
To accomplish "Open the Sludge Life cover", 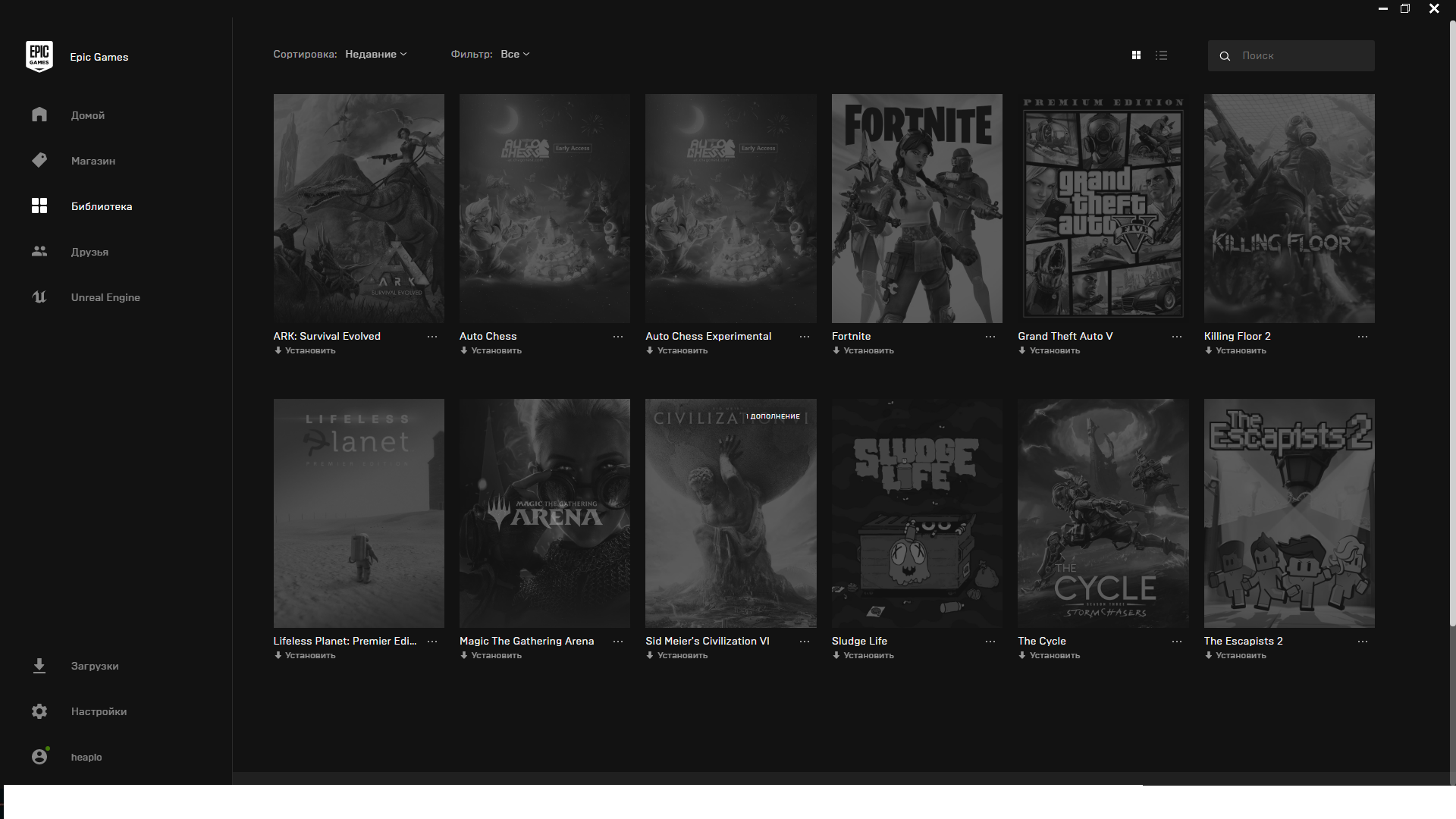I will click(917, 513).
